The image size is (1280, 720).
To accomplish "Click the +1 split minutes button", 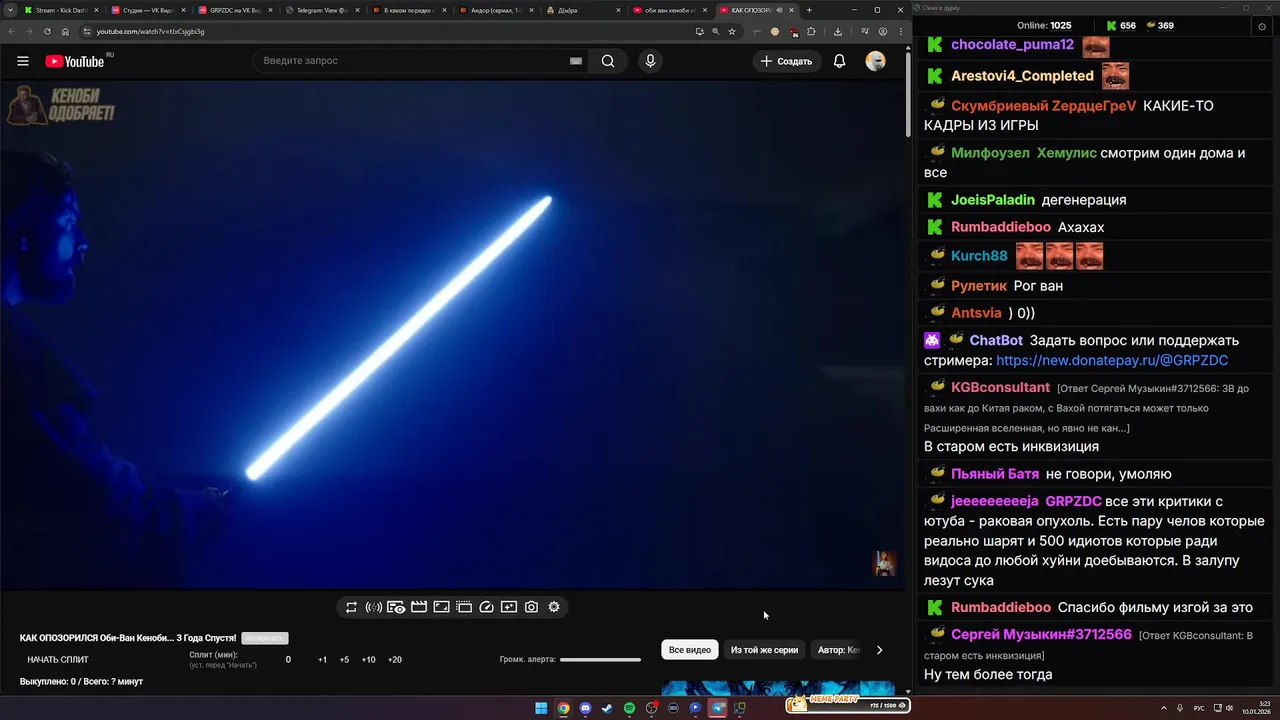I will coord(322,660).
